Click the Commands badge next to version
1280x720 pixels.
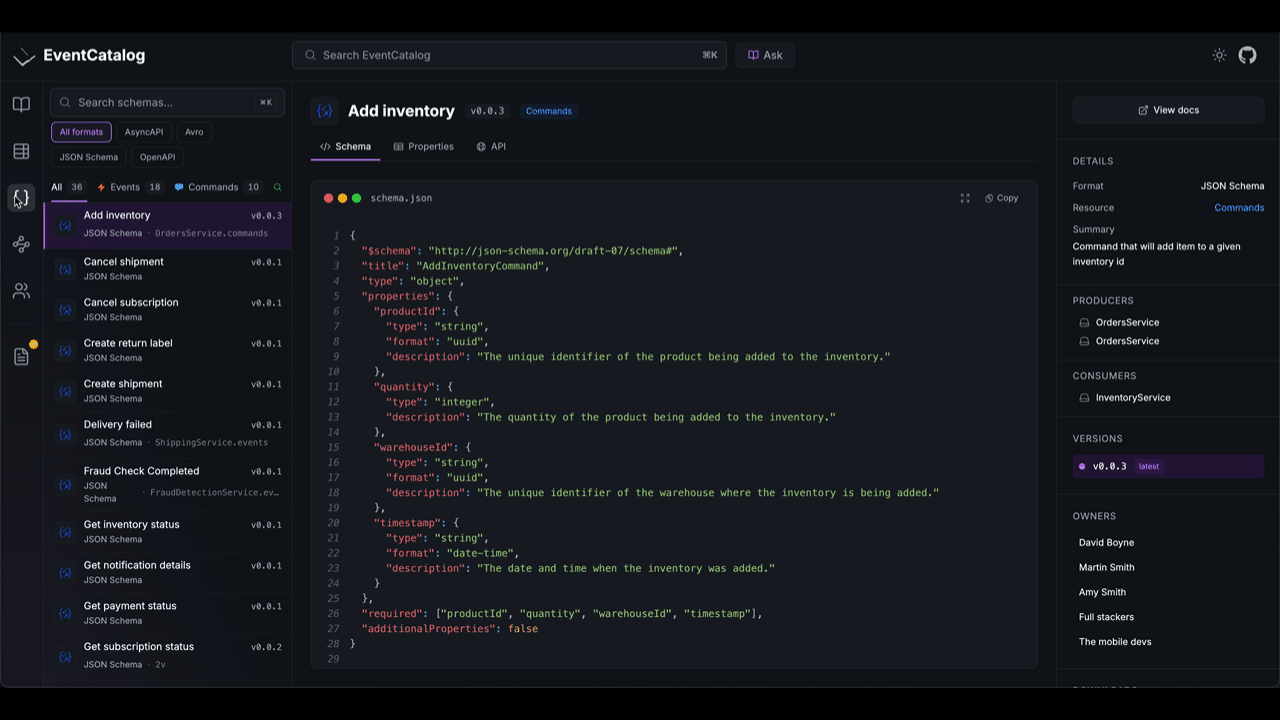(549, 111)
